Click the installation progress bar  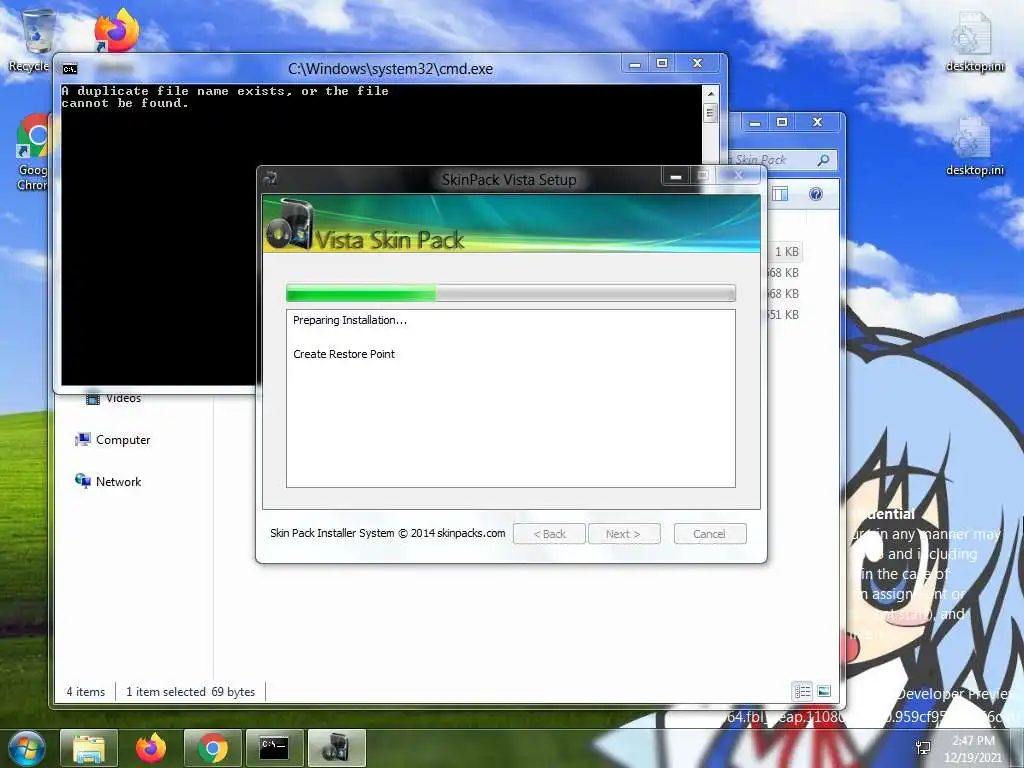[511, 293]
